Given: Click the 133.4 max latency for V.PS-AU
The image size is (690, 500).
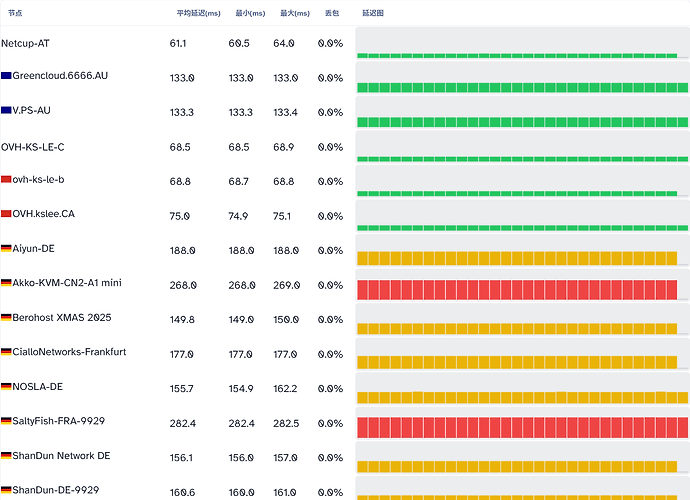Looking at the screenshot, I should 285,113.
